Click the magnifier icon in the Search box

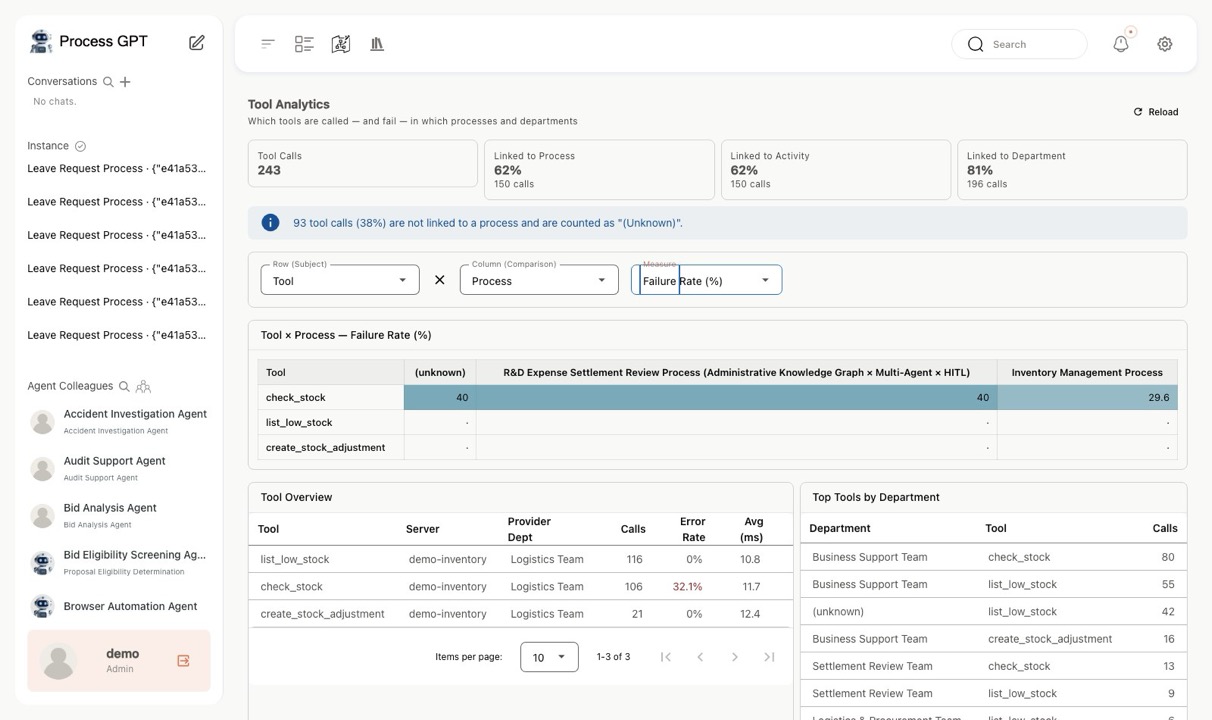[x=976, y=44]
